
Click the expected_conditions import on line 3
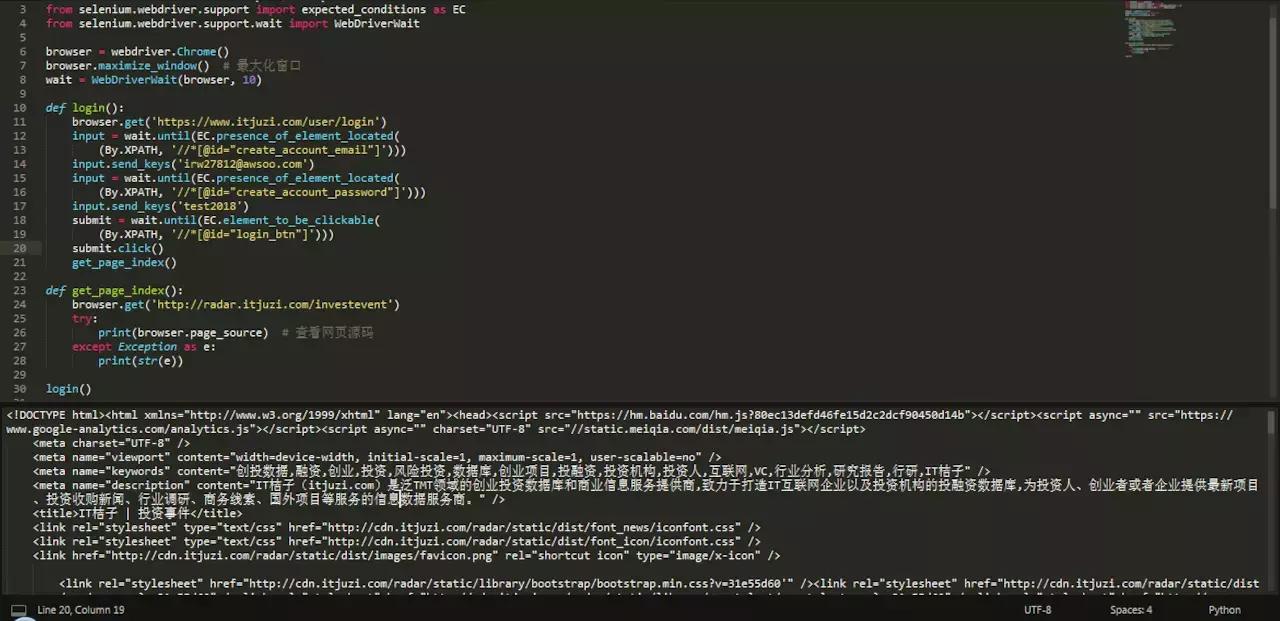tap(364, 9)
